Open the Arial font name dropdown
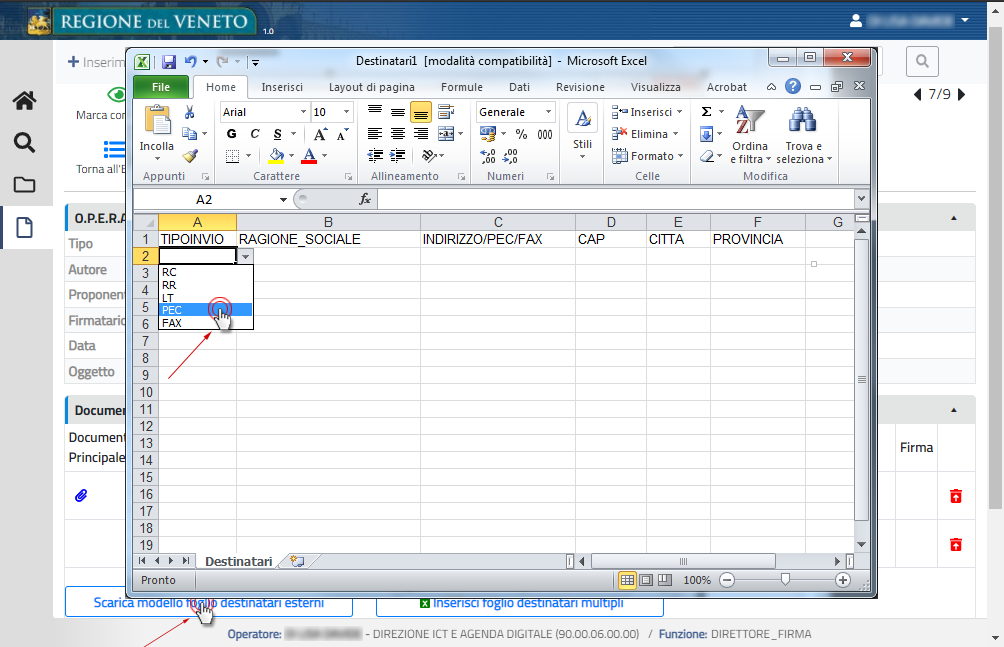 pyautogui.click(x=304, y=112)
